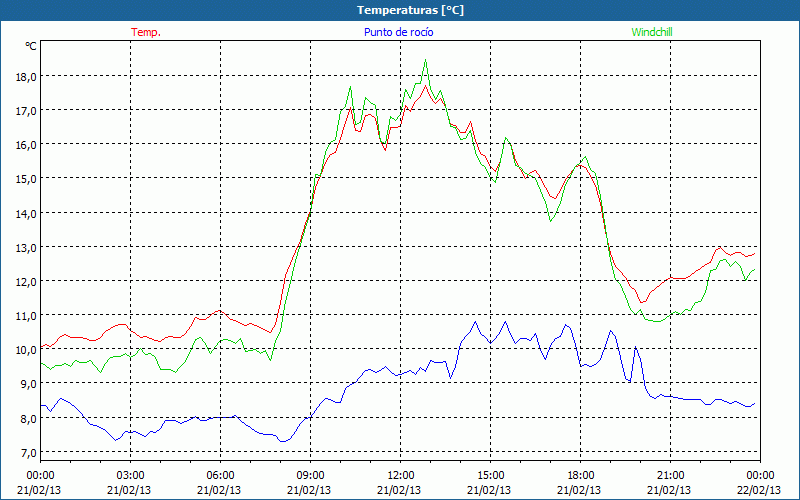Click the 9,0 y-axis value
The image size is (800, 500).
click(28, 384)
